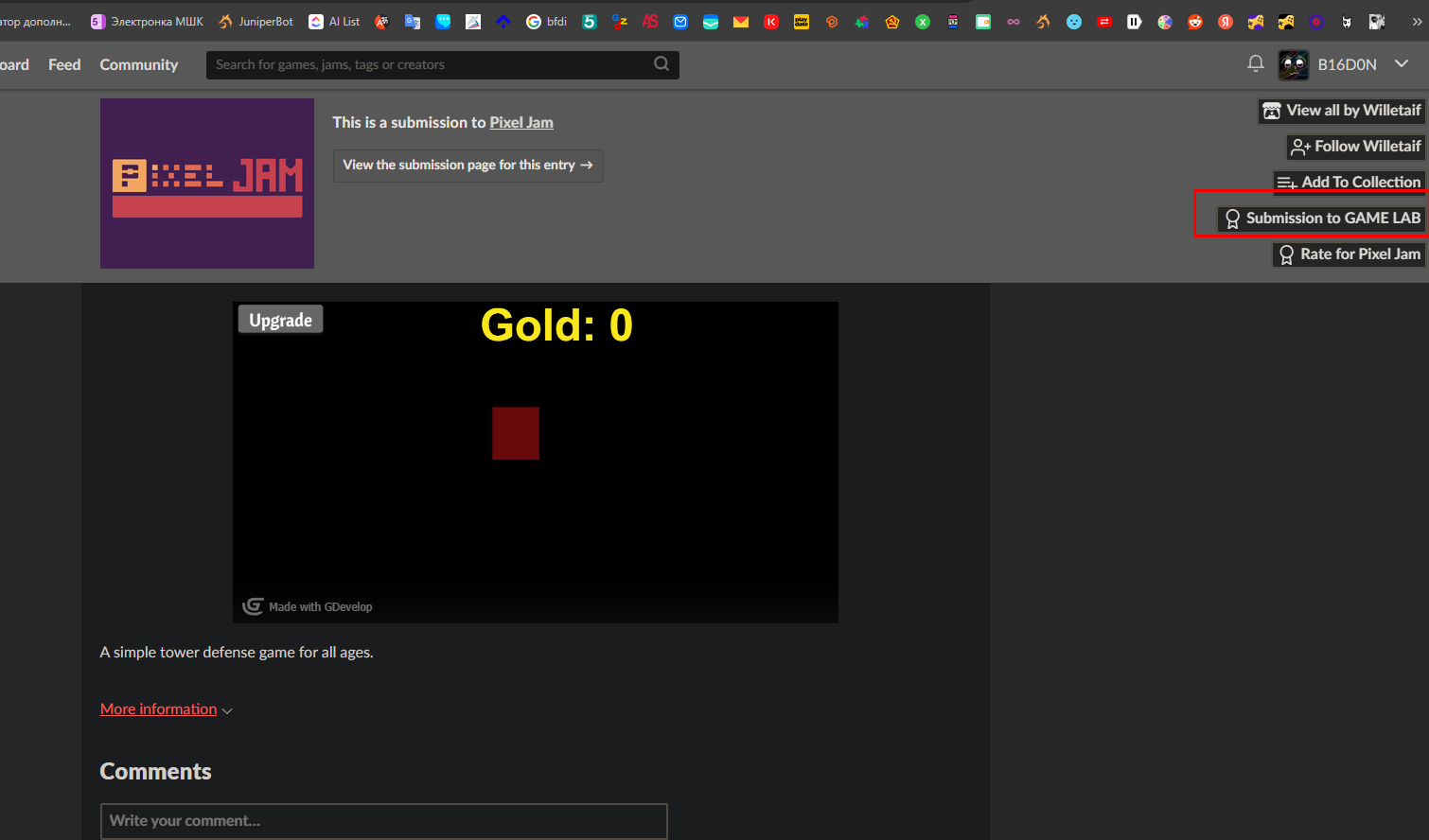Open the Reddit bookmark in the bookmarks bar
This screenshot has width=1429, height=840.
pos(1194,21)
